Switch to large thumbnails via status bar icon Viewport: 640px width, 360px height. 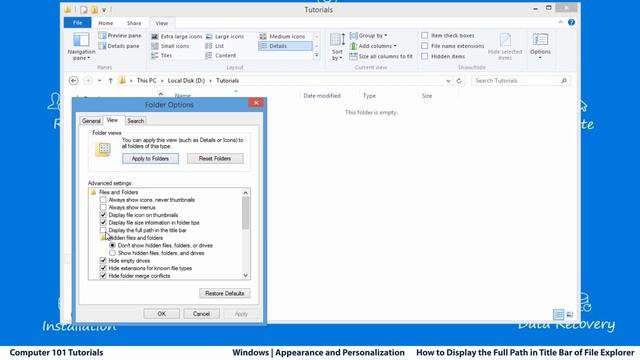(x=570, y=314)
